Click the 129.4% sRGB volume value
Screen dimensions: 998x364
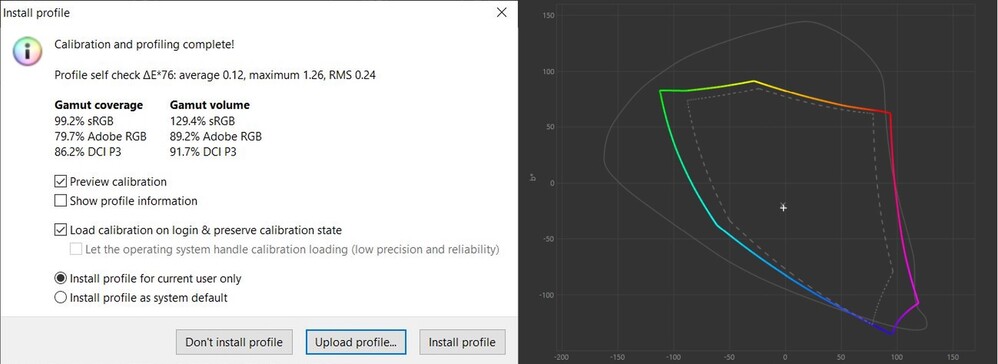click(x=202, y=121)
